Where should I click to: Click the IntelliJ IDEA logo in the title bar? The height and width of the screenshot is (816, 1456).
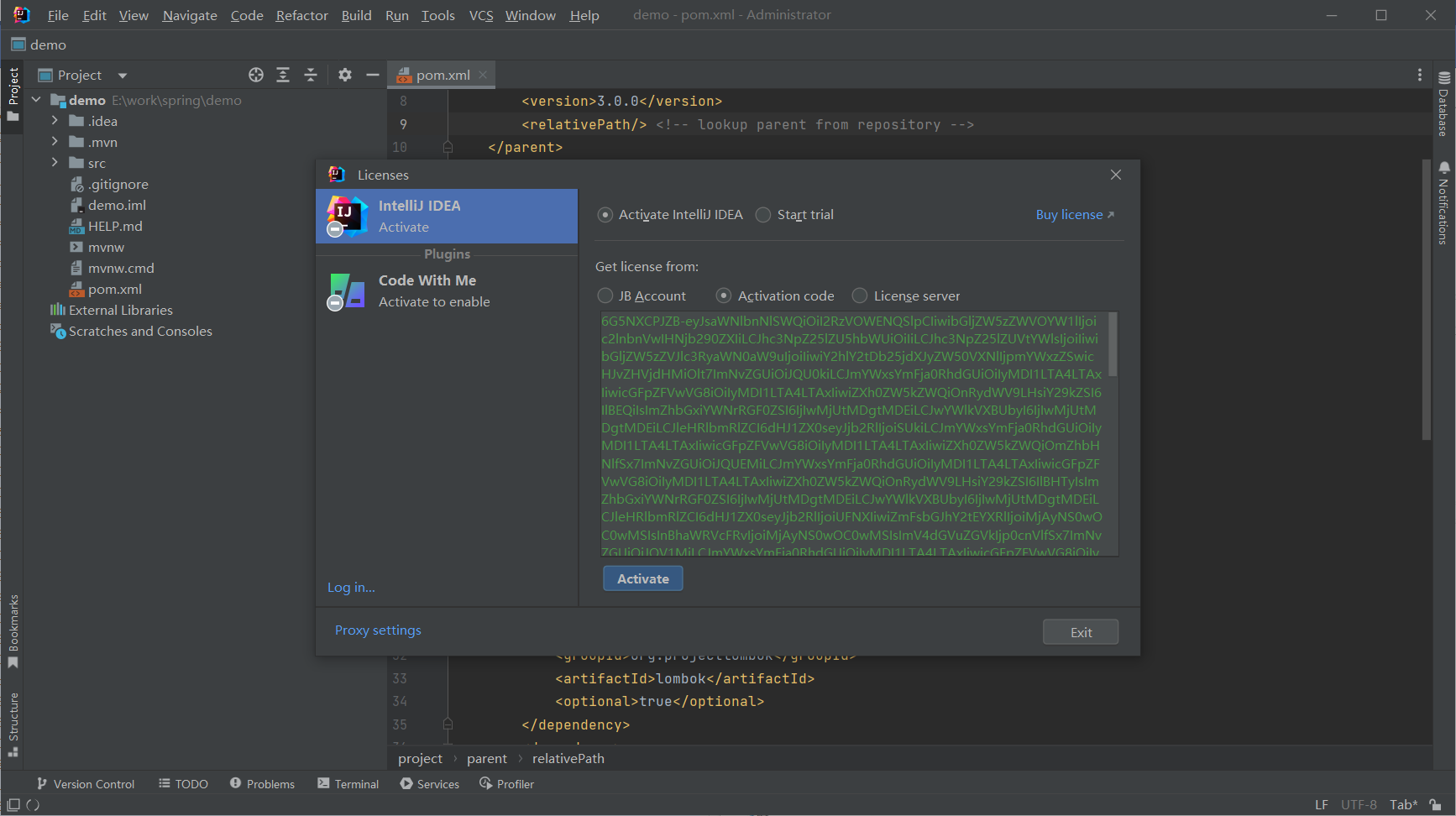coord(21,15)
